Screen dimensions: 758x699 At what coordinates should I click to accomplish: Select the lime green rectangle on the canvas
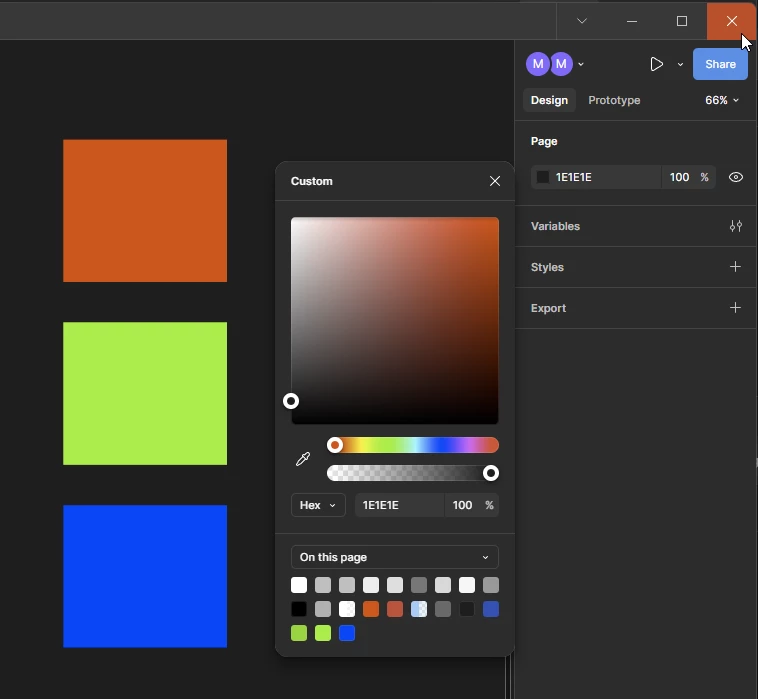pos(145,393)
